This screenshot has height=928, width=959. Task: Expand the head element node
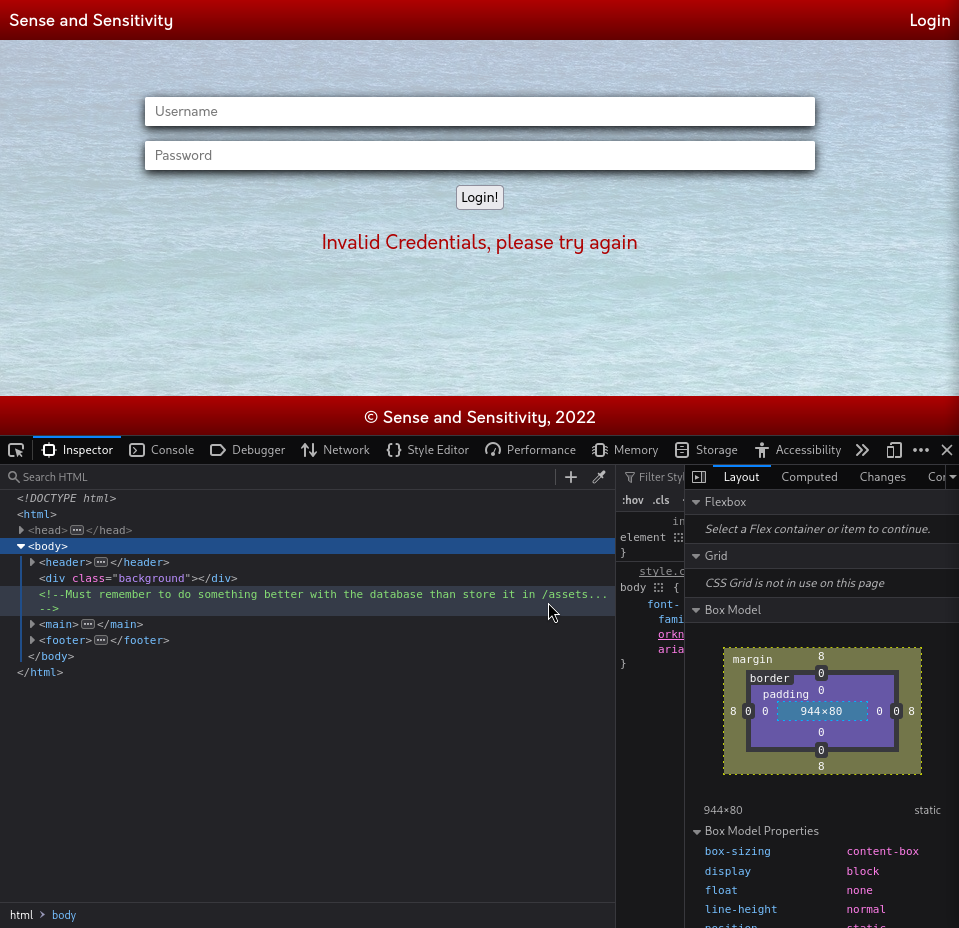(x=21, y=530)
